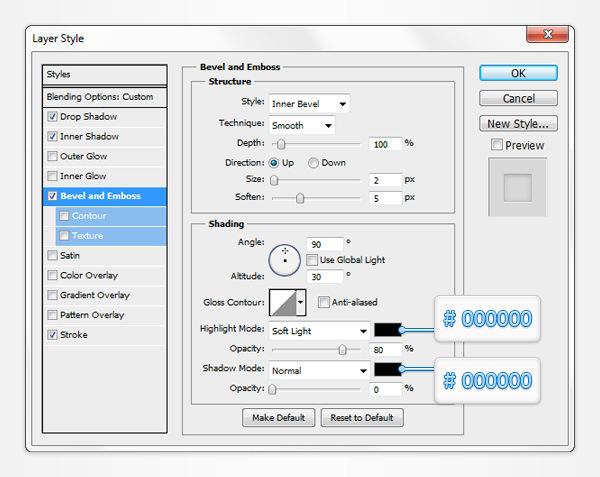The height and width of the screenshot is (477, 600).
Task: Select the Down direction radio button
Action: [x=314, y=163]
